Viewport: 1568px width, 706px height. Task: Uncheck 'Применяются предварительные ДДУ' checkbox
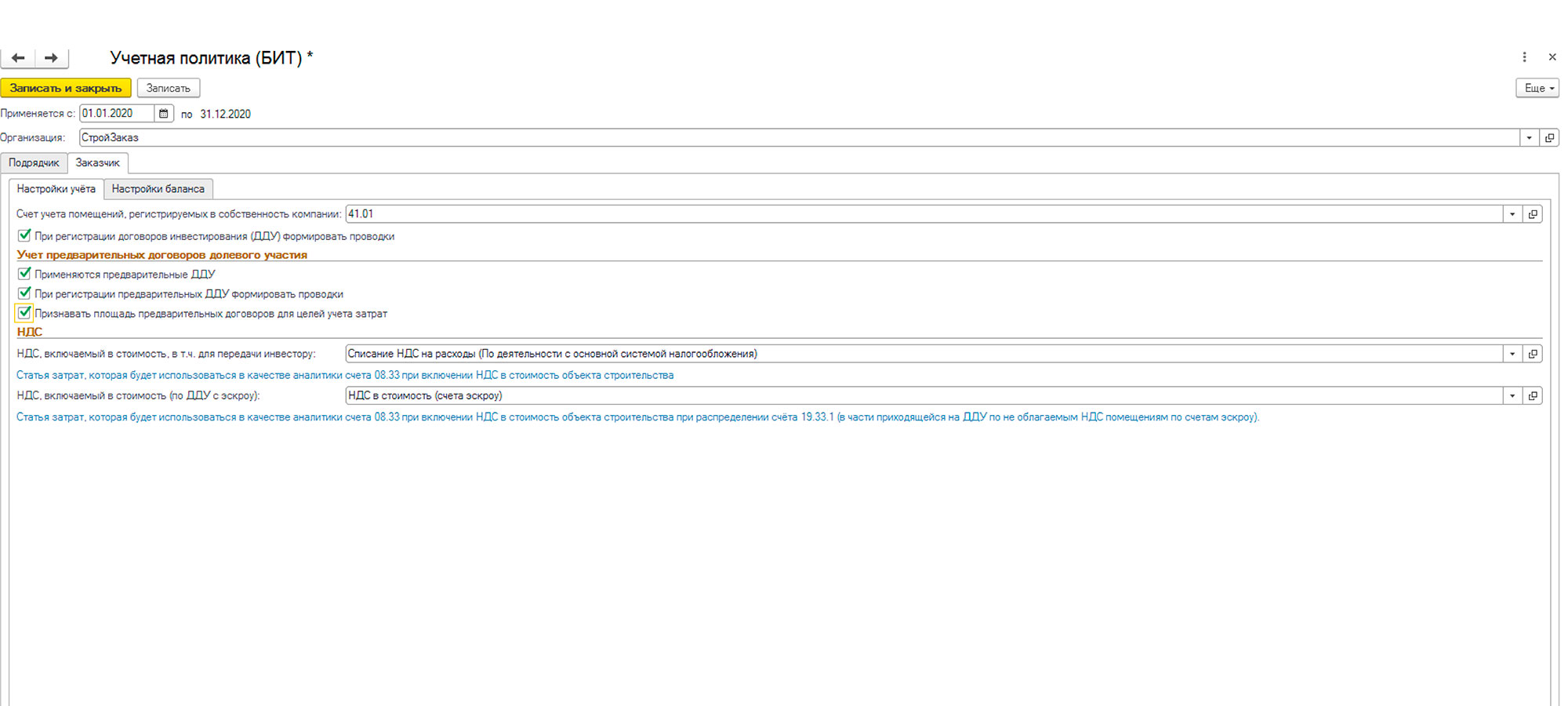tap(24, 274)
